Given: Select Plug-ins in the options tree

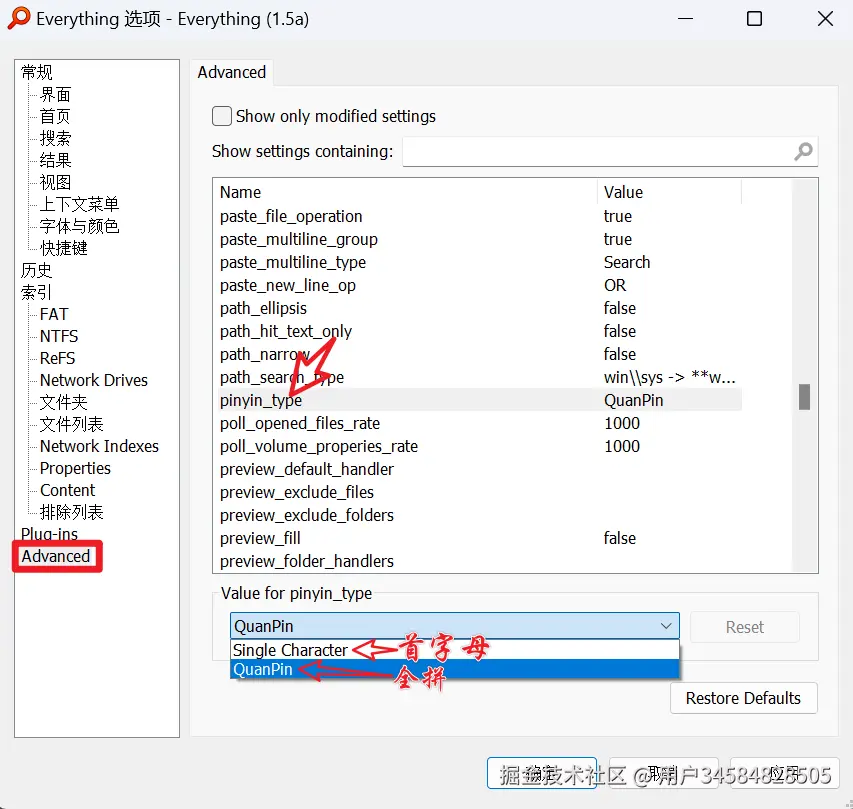Looking at the screenshot, I should tap(50, 534).
